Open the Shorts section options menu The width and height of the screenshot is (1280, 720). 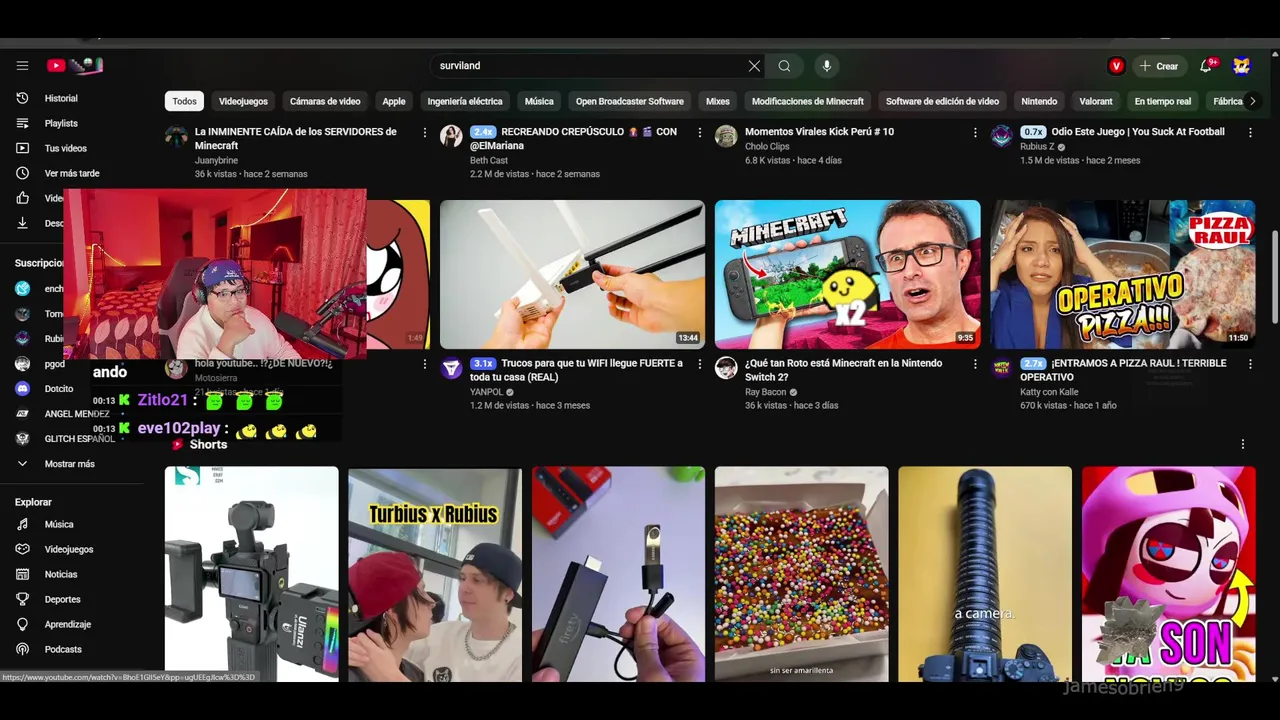point(1243,444)
